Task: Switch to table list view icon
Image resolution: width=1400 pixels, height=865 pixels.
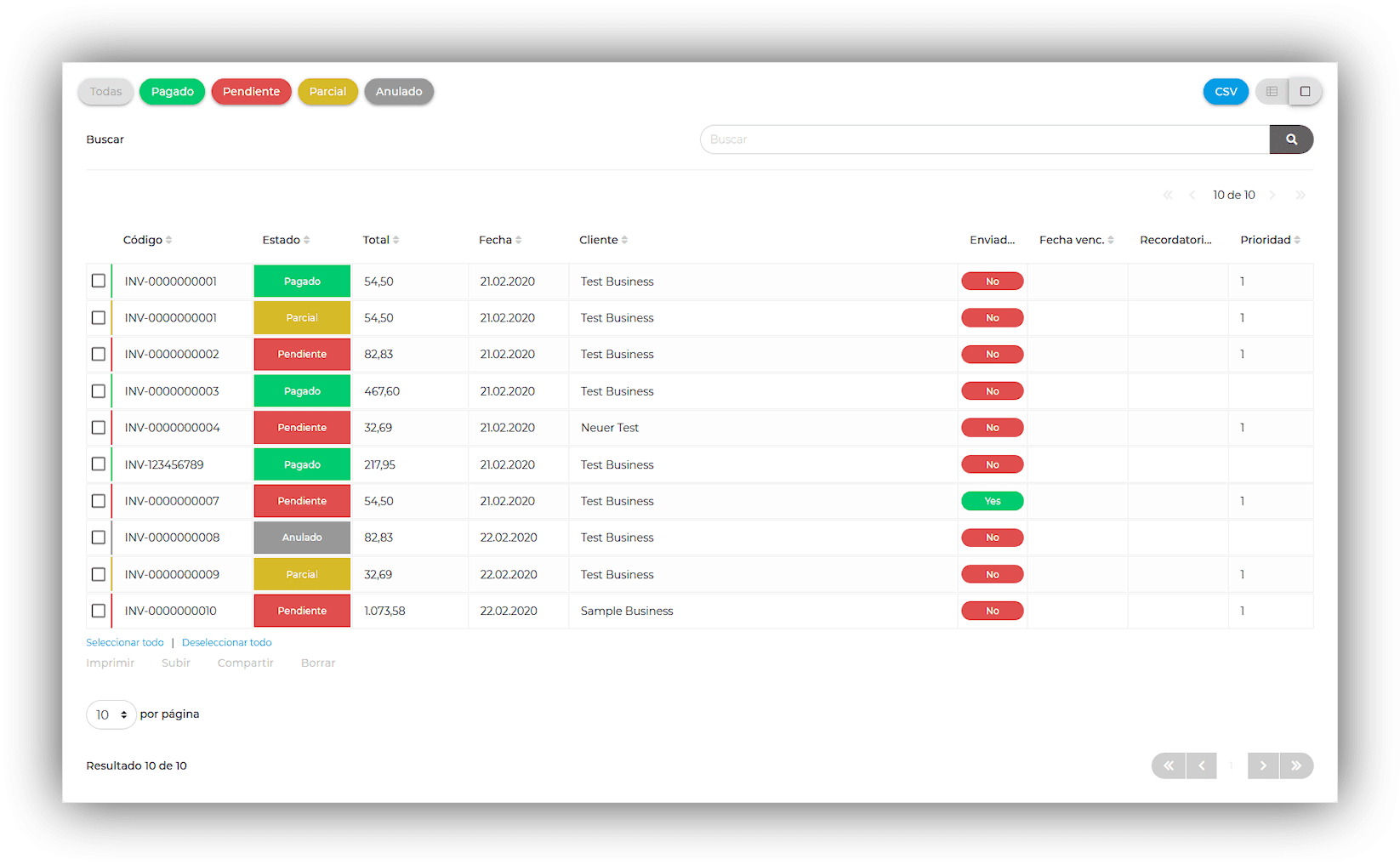Action: 1272,92
